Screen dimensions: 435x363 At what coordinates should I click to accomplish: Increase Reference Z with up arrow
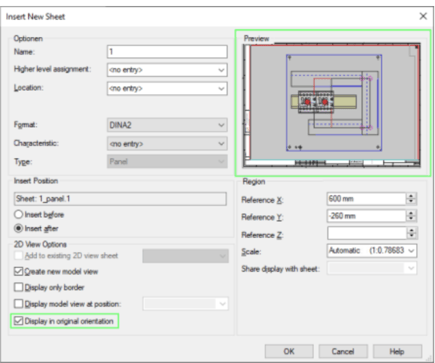[411, 230]
